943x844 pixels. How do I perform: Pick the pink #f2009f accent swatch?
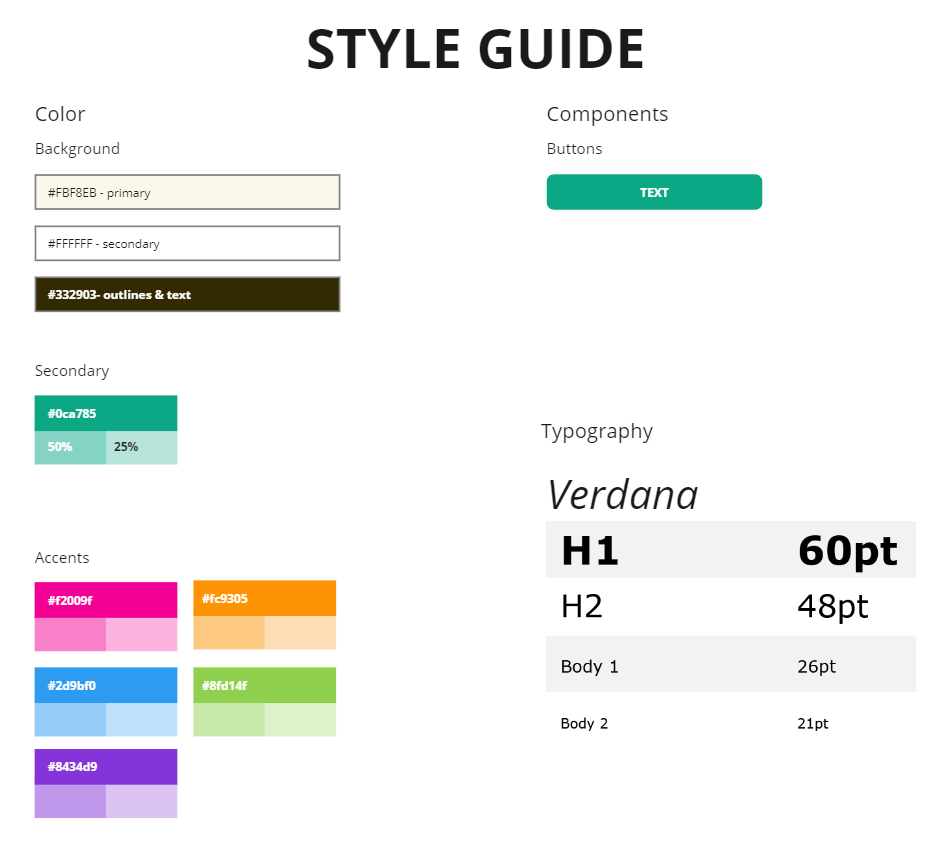tap(106, 600)
